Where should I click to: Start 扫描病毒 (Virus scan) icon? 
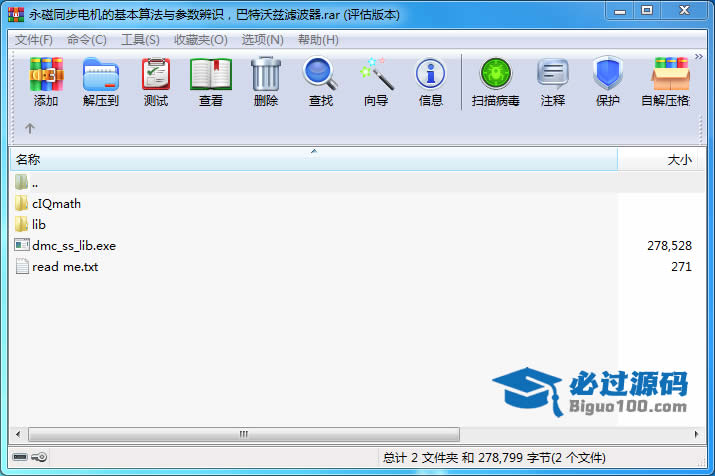coord(496,73)
